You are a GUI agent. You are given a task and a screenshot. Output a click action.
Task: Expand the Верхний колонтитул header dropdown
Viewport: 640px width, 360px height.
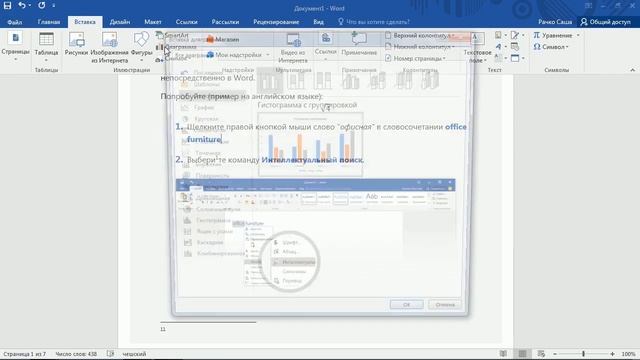[453, 36]
